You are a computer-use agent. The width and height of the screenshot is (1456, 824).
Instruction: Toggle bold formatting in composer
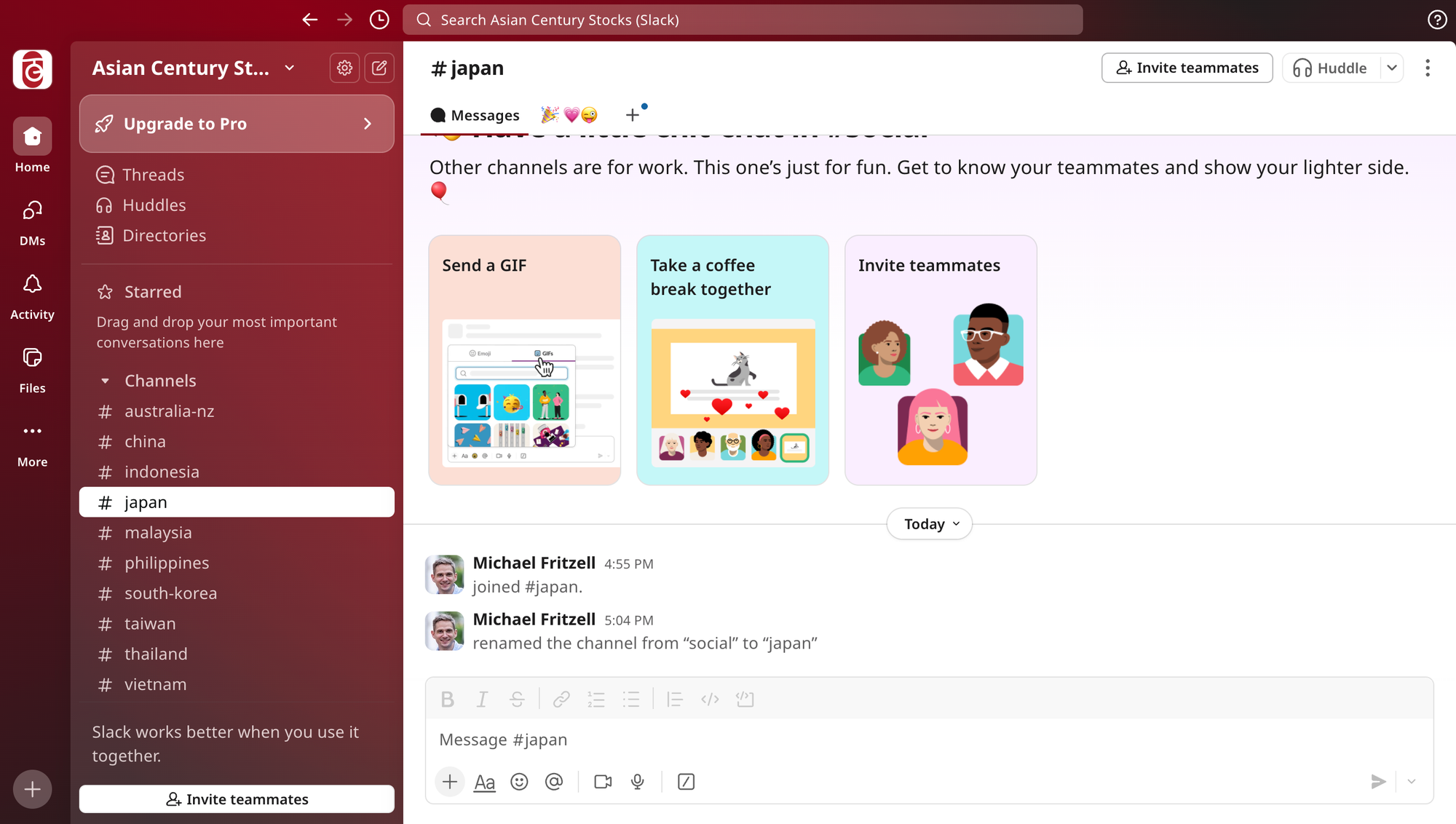[447, 700]
